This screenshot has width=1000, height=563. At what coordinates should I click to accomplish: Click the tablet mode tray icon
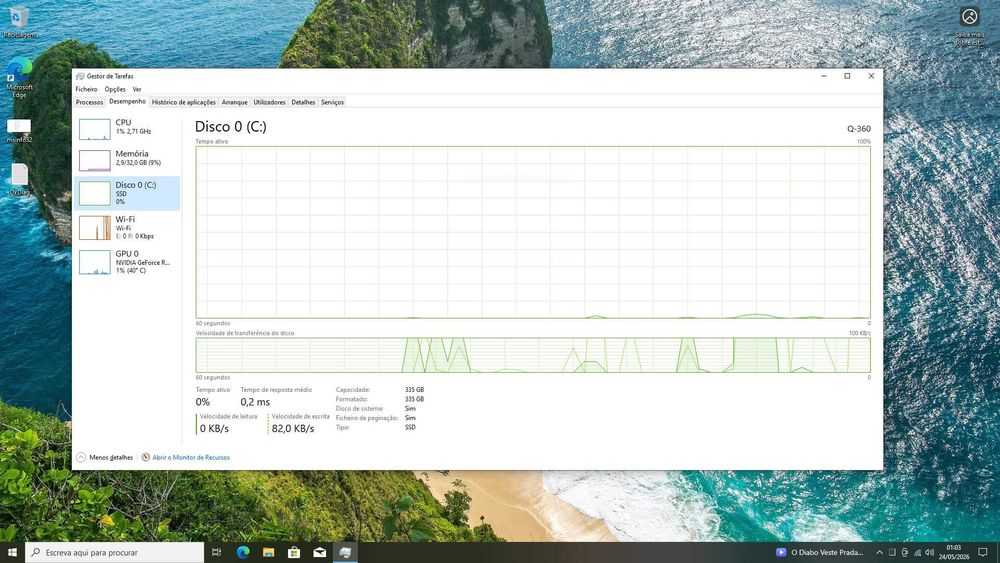coord(892,552)
